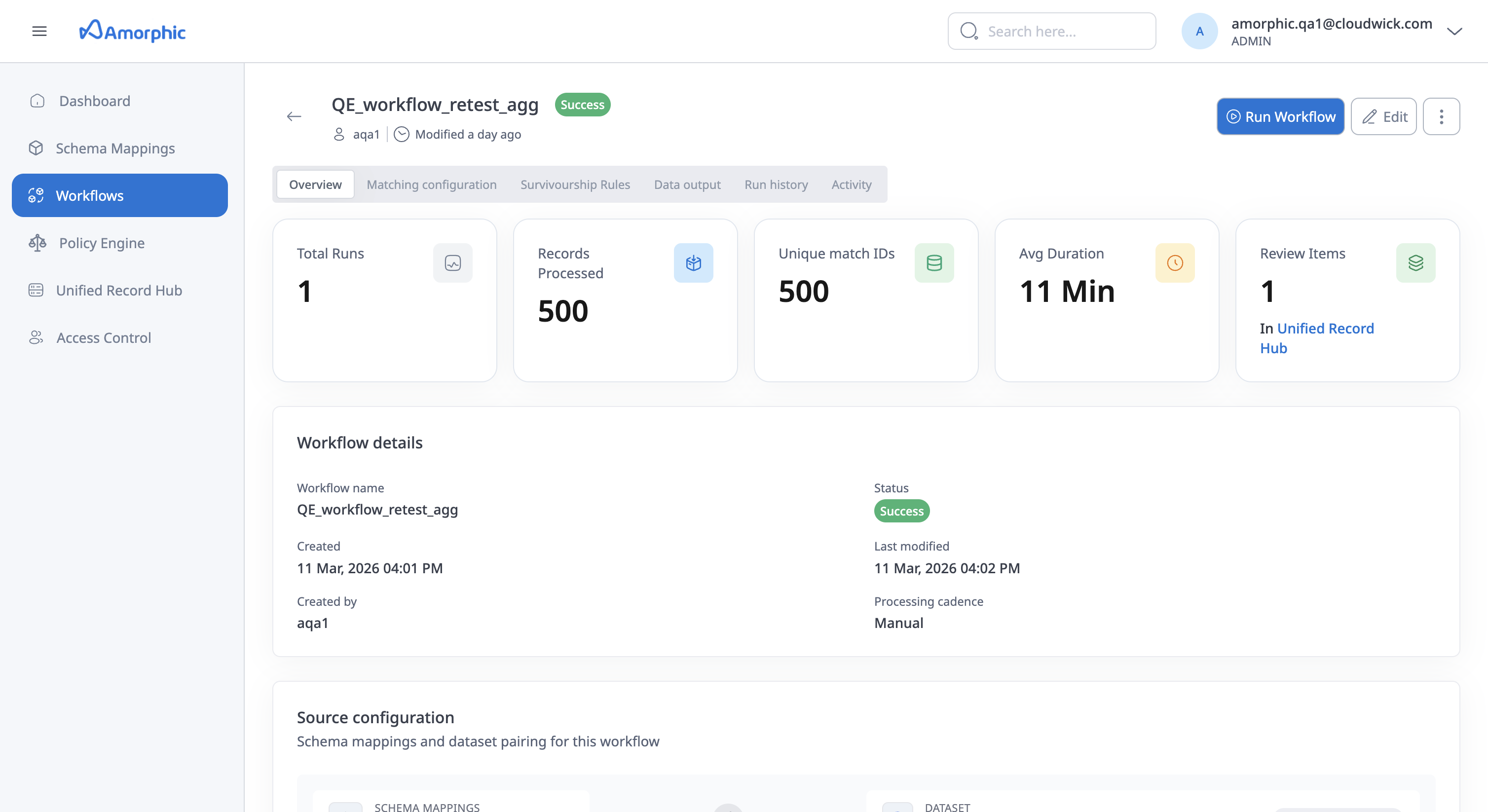
Task: Switch to the Run history tab
Action: (x=776, y=185)
